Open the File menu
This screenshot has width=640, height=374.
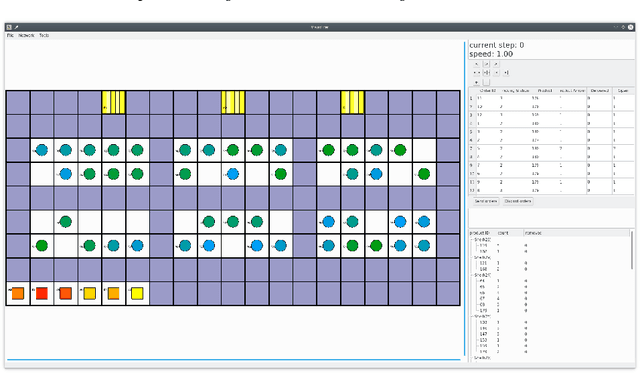(x=10, y=36)
